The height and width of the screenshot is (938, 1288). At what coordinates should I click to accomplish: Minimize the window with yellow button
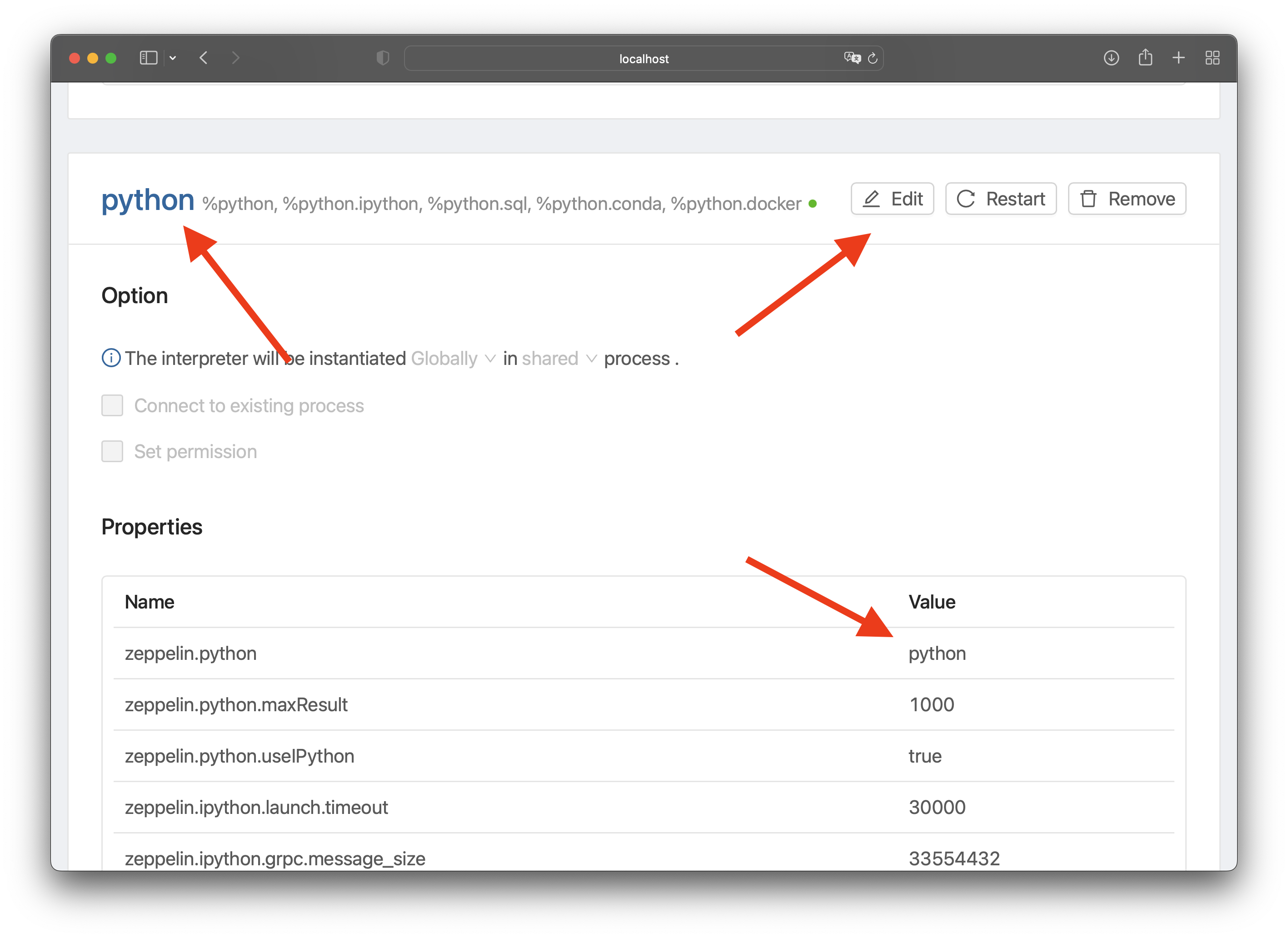point(93,58)
